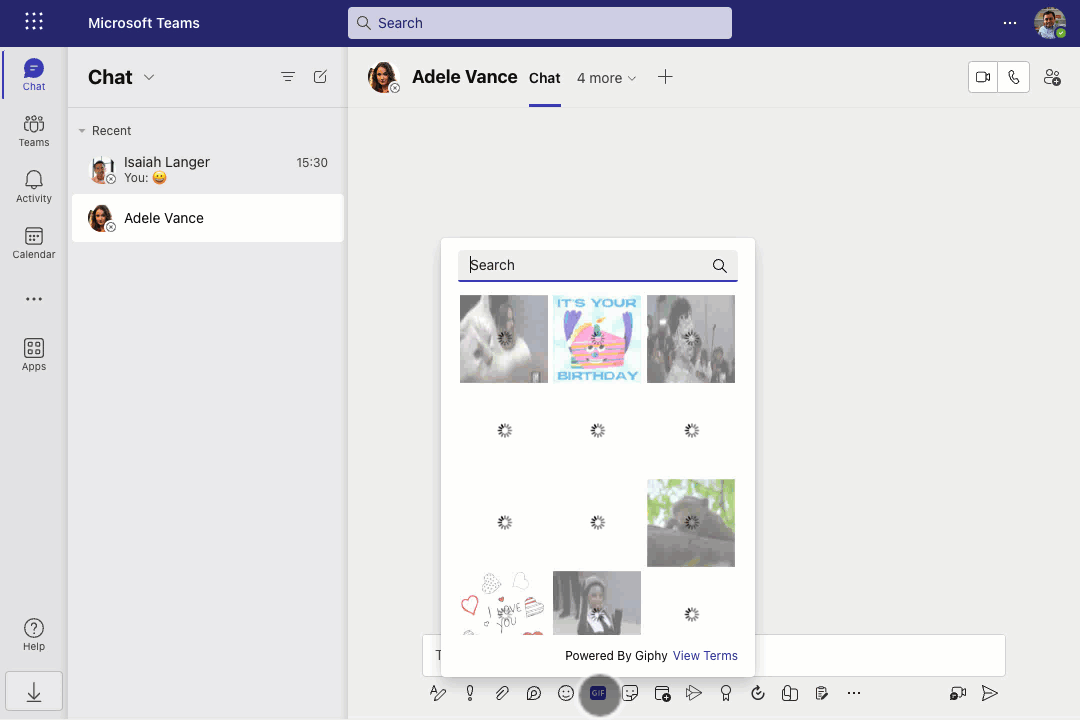Select the It's Your Birthday GIF
This screenshot has height=720, width=1080.
point(597,339)
